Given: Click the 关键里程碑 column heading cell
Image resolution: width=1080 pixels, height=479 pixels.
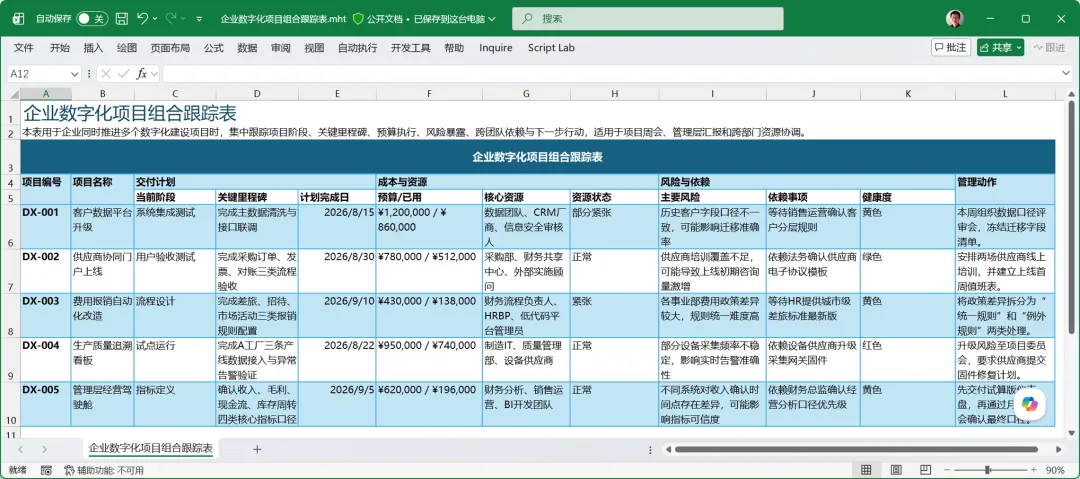Looking at the screenshot, I should click(257, 196).
